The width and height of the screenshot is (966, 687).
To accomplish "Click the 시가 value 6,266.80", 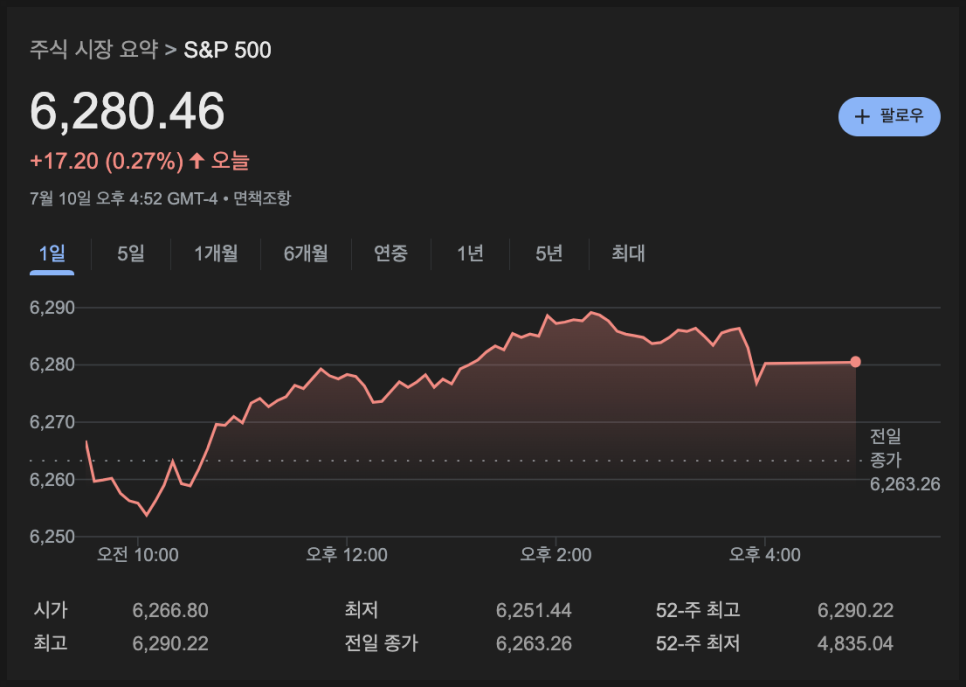I will (x=170, y=611).
